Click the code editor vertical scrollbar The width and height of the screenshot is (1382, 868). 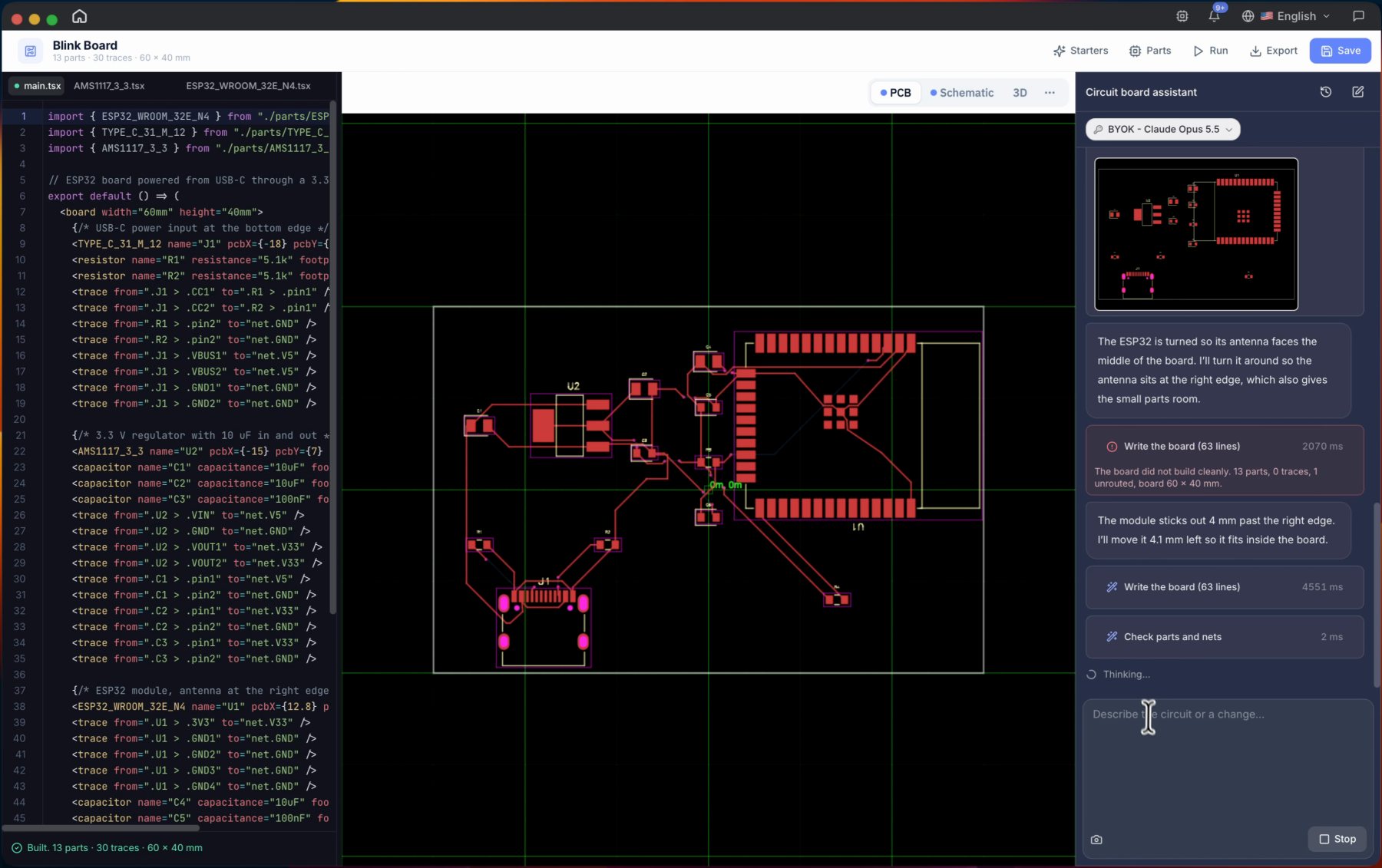coord(332,357)
